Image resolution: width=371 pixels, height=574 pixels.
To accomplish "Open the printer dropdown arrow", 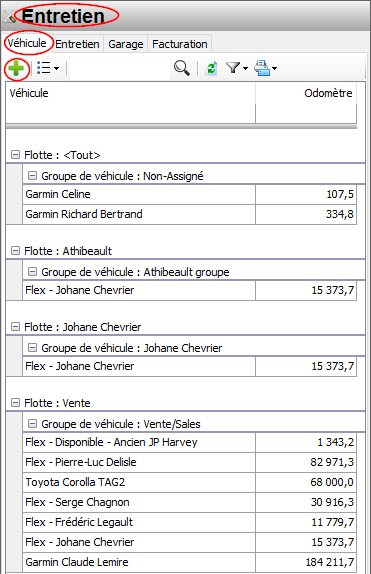I will pos(275,68).
